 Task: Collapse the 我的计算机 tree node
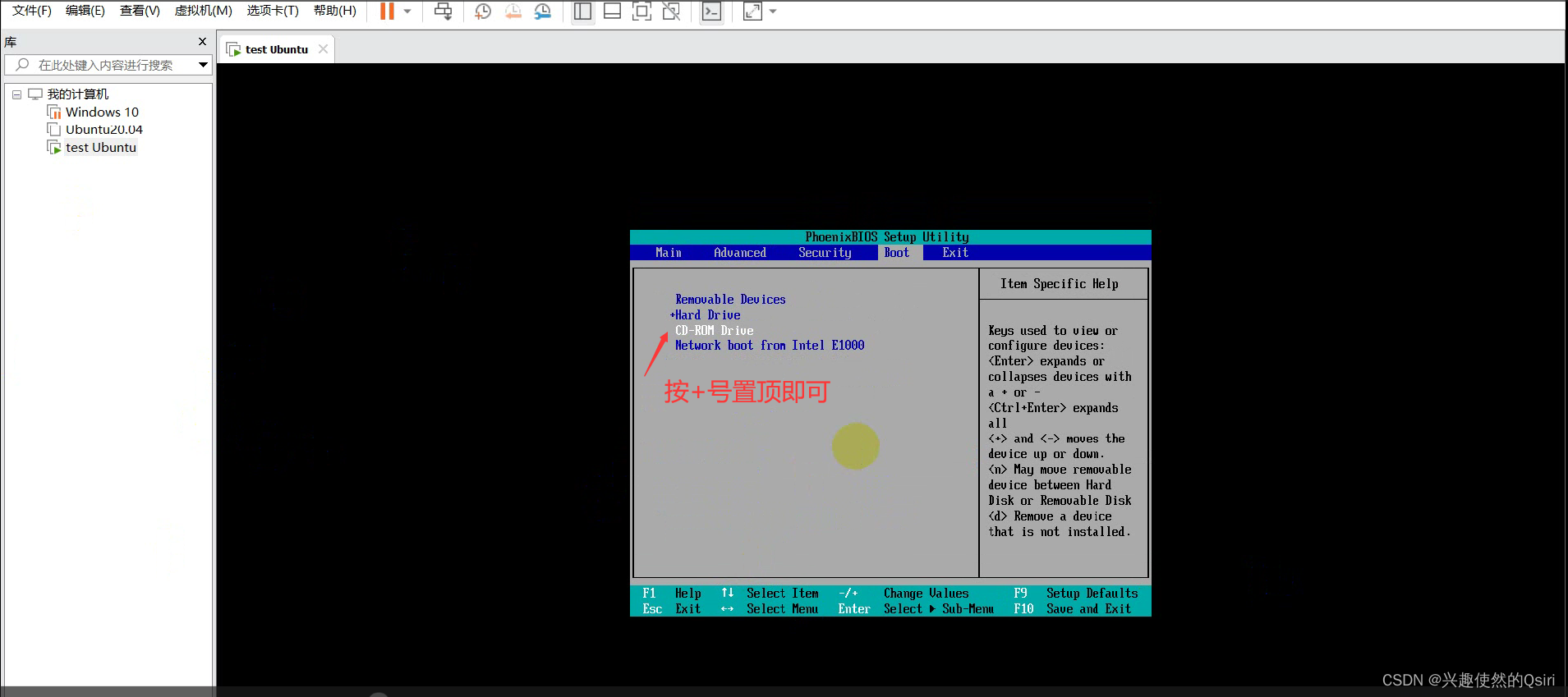coord(16,94)
